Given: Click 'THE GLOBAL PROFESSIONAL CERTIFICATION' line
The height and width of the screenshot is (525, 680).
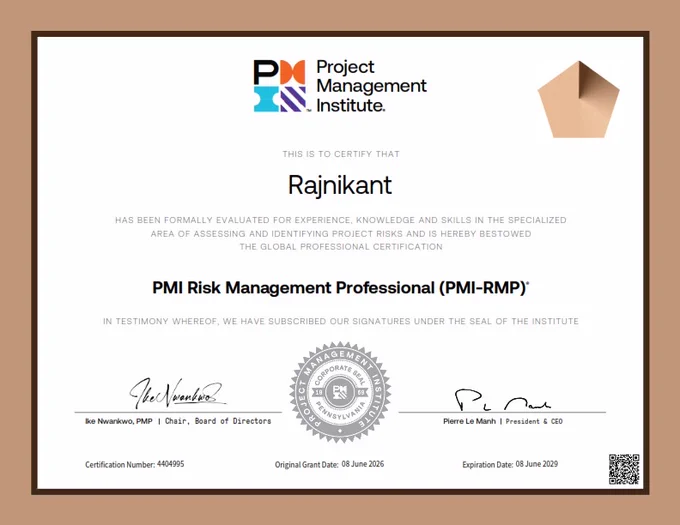Looking at the screenshot, I should tap(341, 247).
